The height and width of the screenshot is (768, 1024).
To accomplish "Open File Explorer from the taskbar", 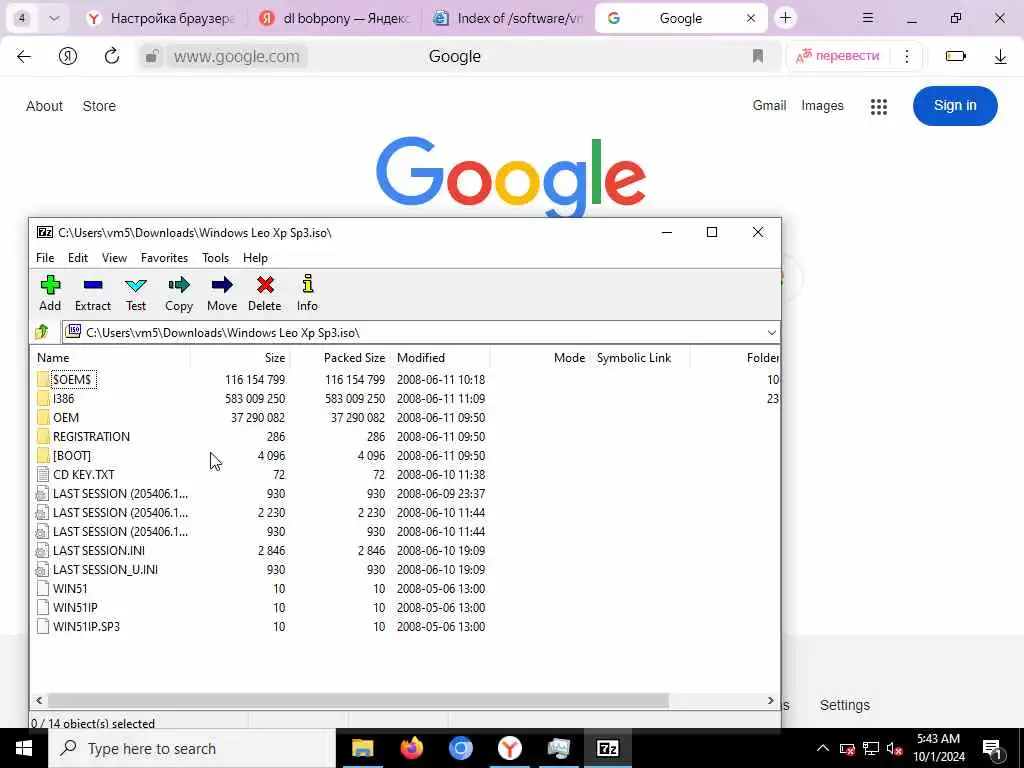I will (x=362, y=748).
